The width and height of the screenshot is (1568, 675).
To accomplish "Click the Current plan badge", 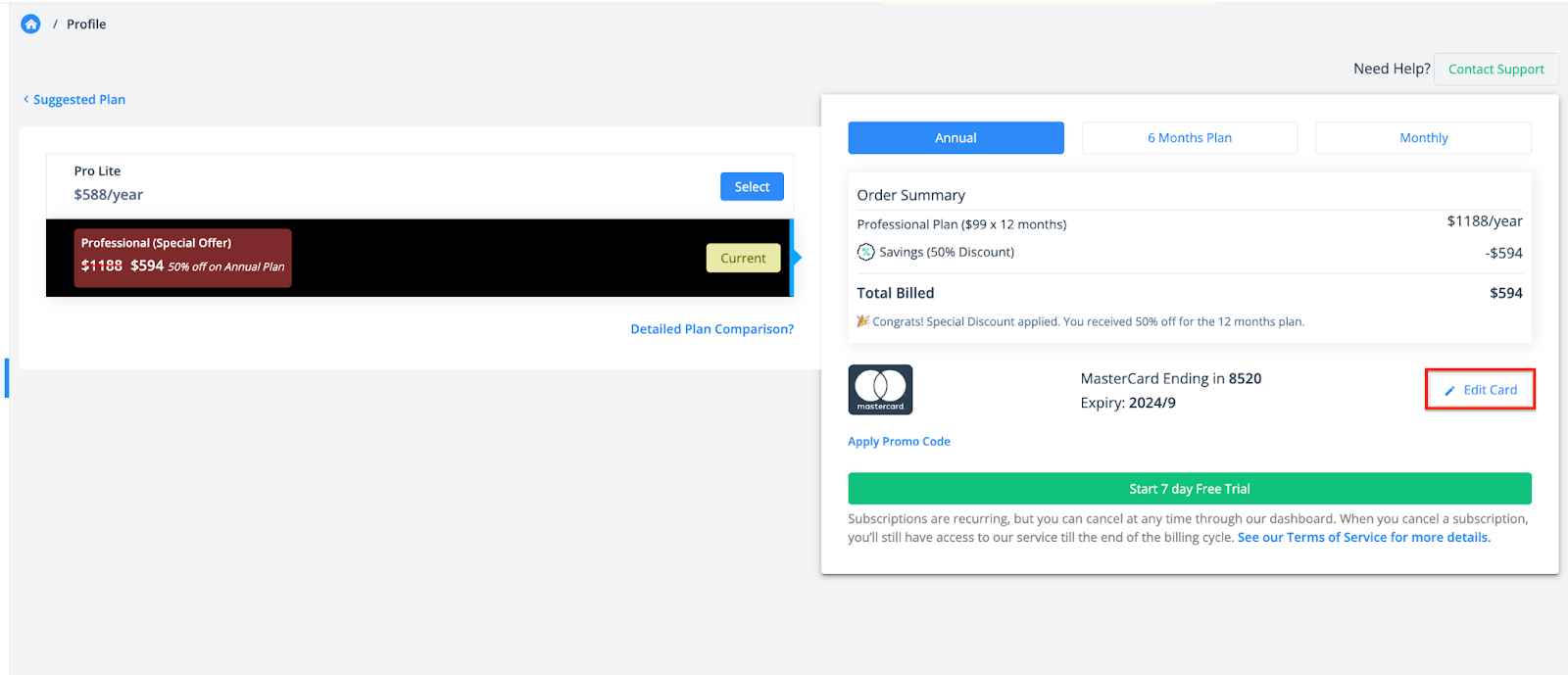I will 743,258.
